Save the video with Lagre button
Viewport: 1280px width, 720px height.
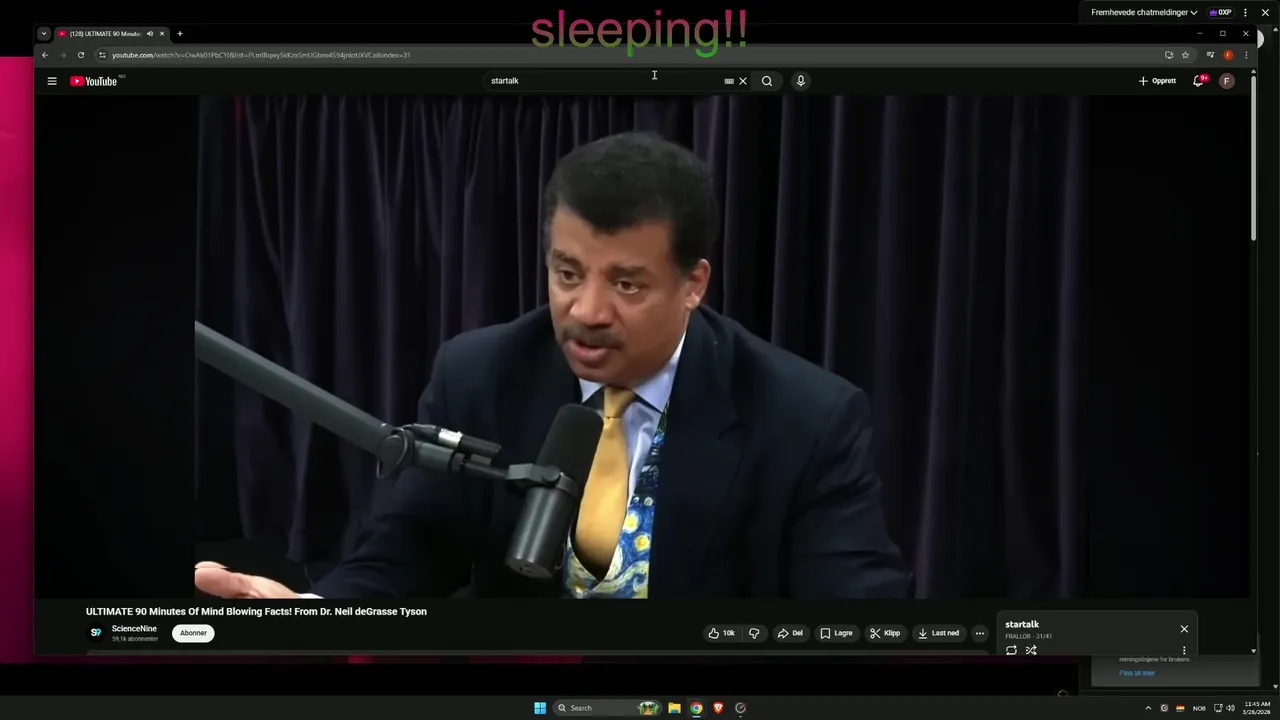click(x=836, y=633)
